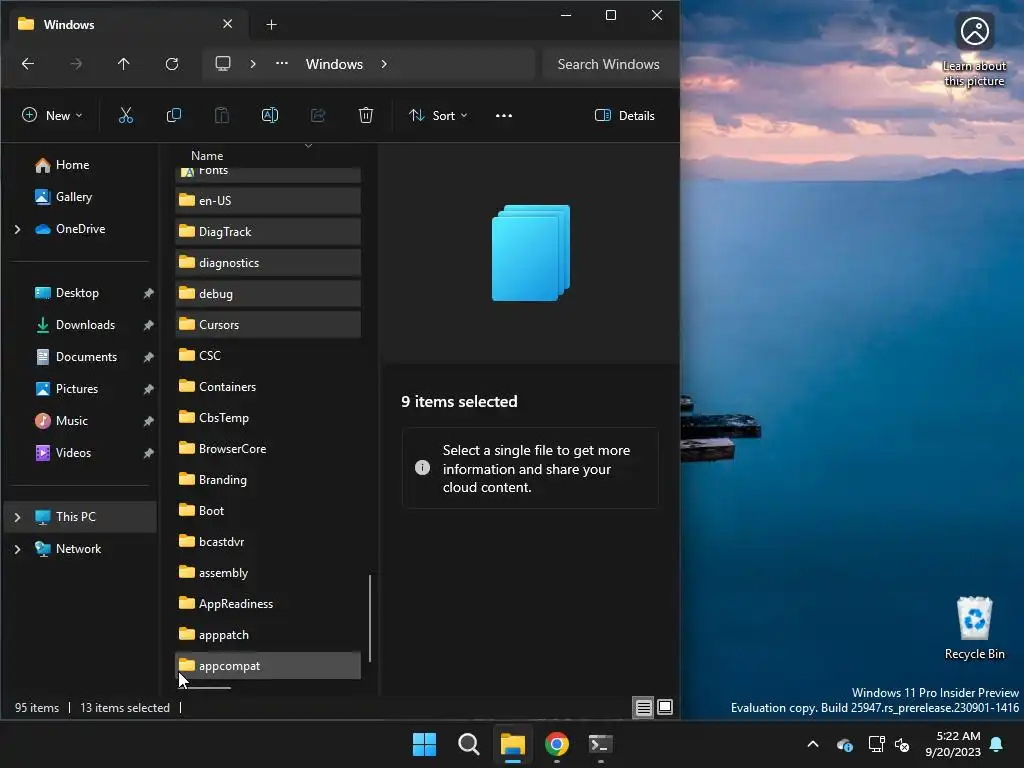Click the muted volume tray icon
1024x768 pixels.
click(902, 744)
